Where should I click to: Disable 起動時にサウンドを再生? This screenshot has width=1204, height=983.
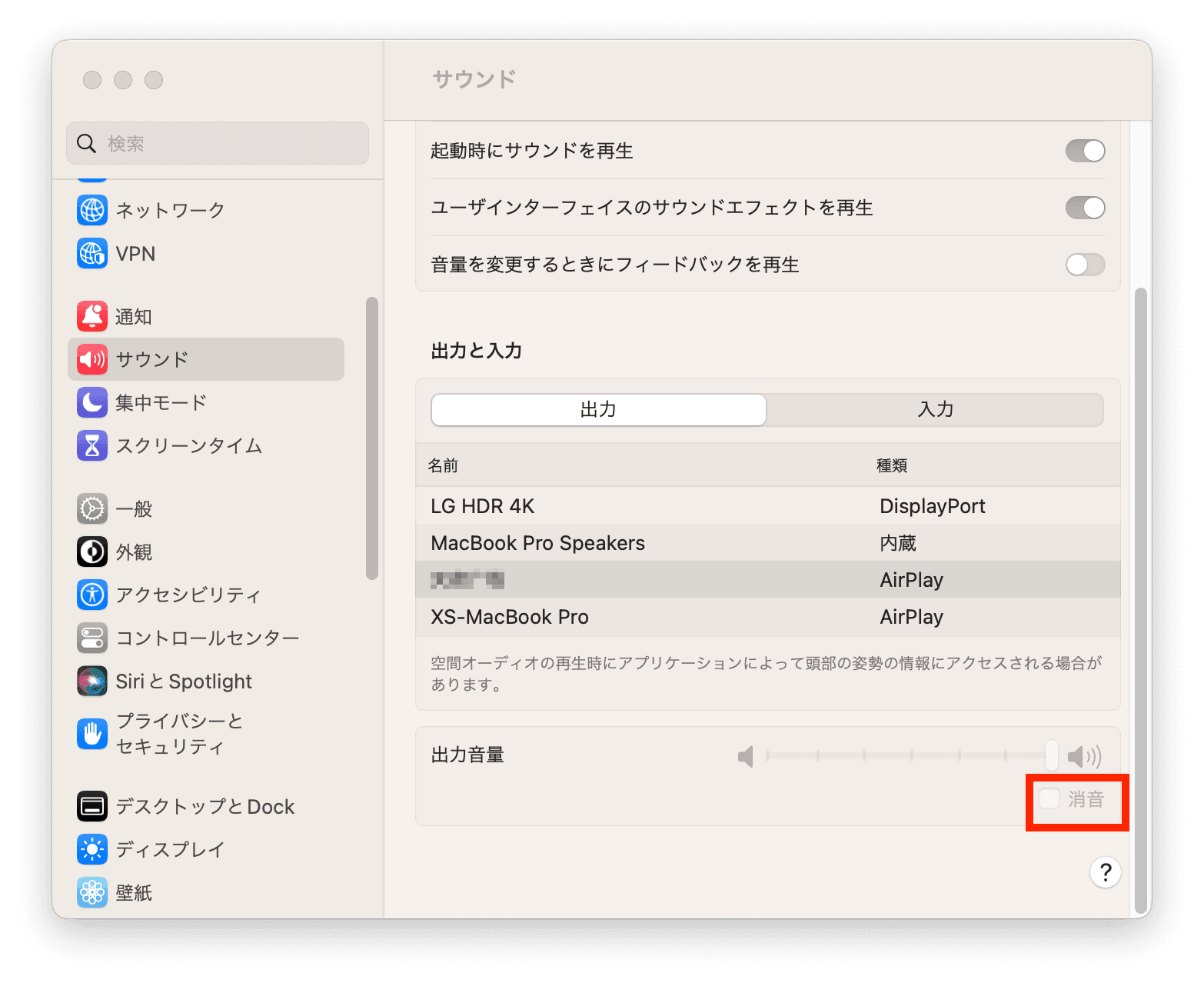point(1085,151)
